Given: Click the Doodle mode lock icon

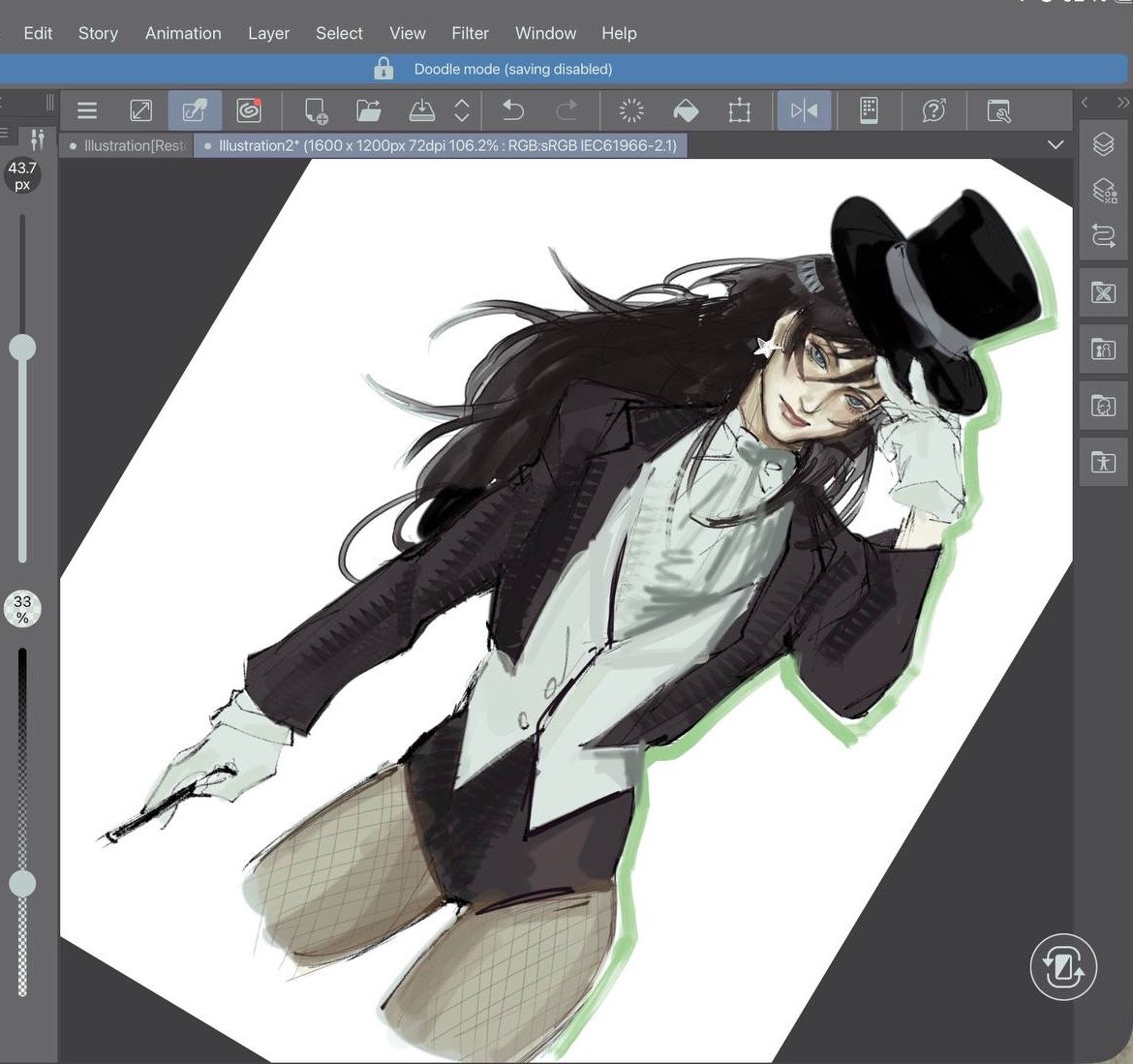Looking at the screenshot, I should pyautogui.click(x=383, y=69).
